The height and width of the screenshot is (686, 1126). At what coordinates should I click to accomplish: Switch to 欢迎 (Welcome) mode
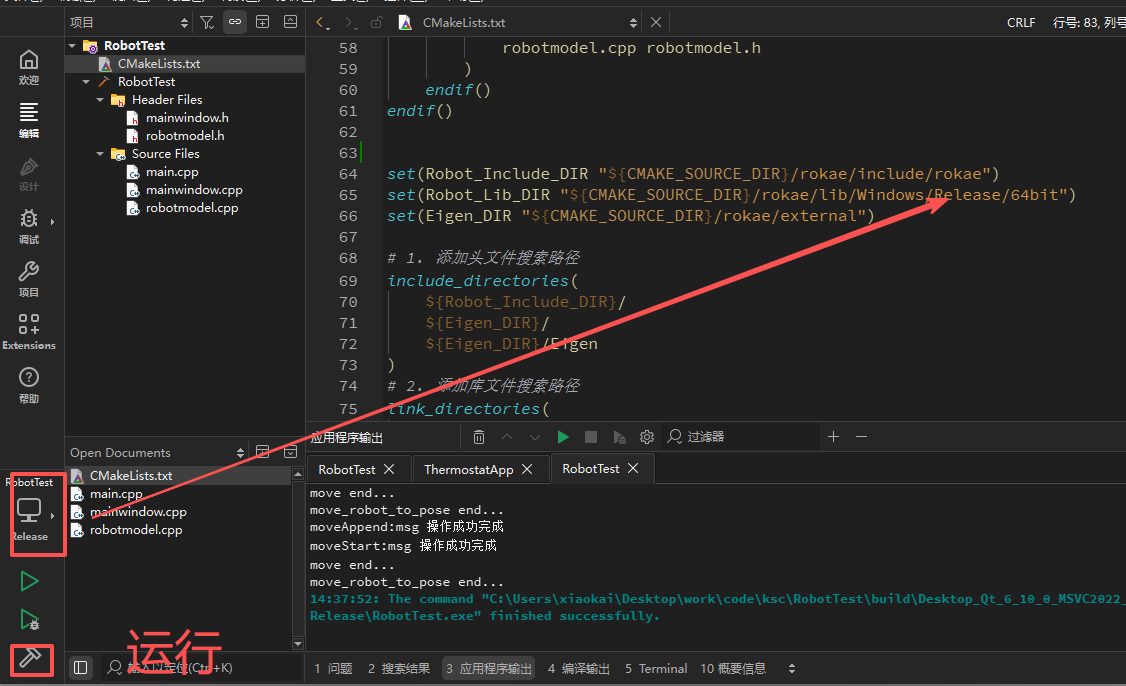point(29,67)
